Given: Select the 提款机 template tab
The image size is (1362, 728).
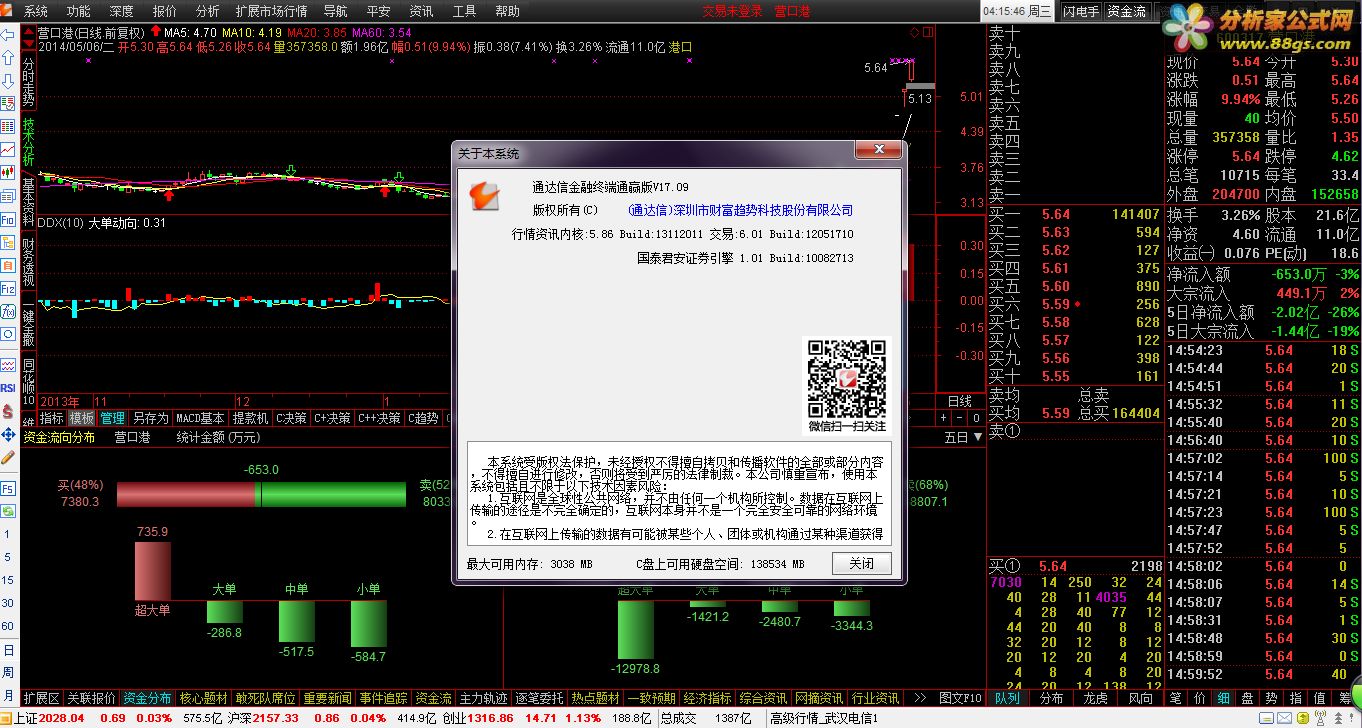Looking at the screenshot, I should pyautogui.click(x=250, y=418).
